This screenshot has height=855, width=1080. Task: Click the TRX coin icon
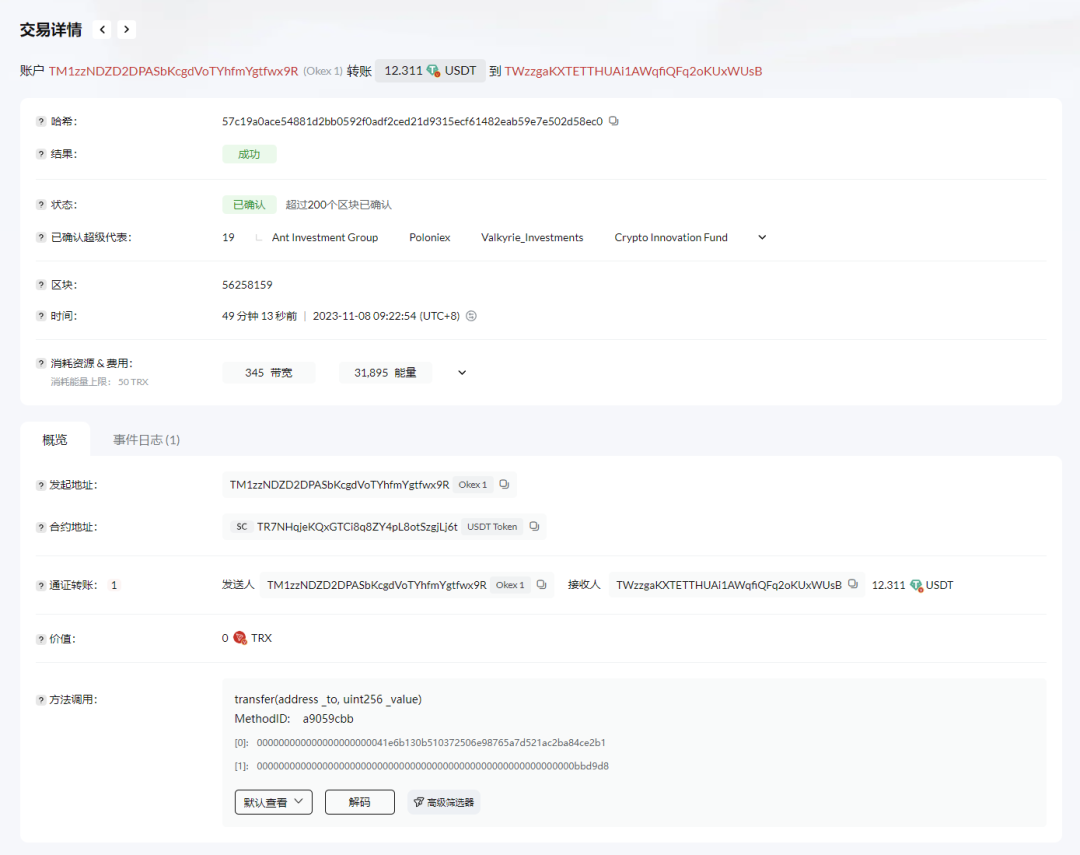(240, 638)
